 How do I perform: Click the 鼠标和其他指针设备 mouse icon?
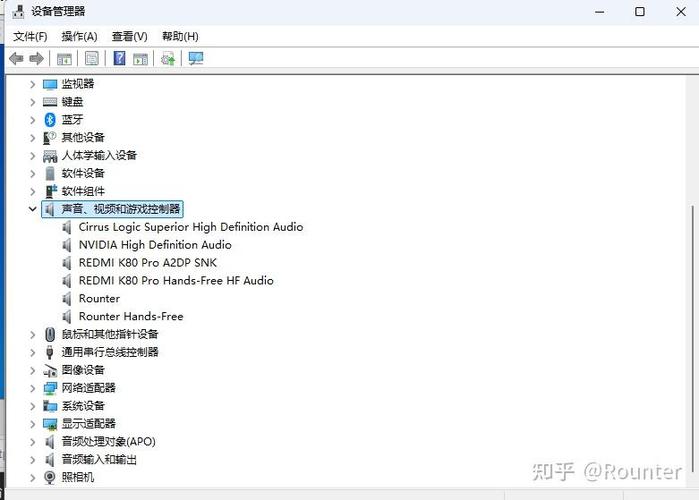(x=50, y=334)
